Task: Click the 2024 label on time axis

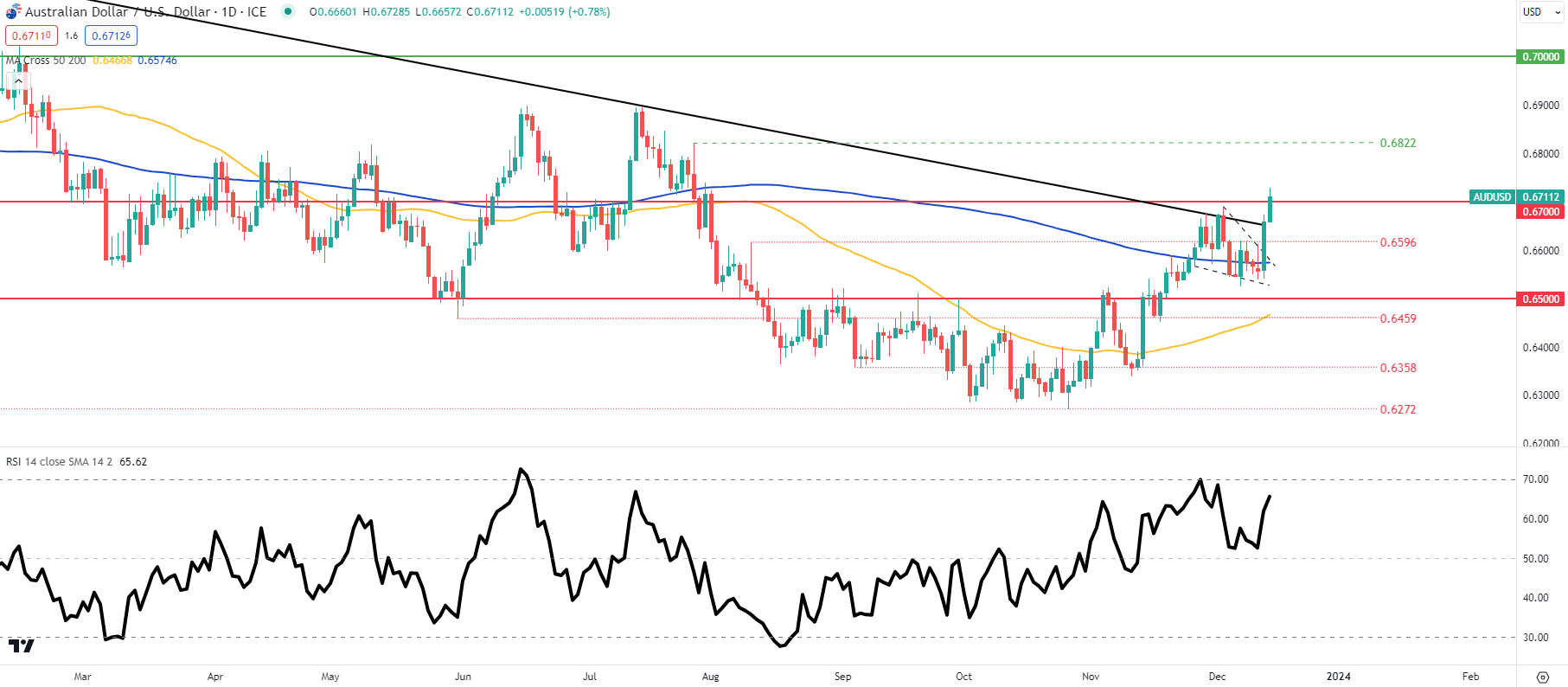Action: [1339, 677]
